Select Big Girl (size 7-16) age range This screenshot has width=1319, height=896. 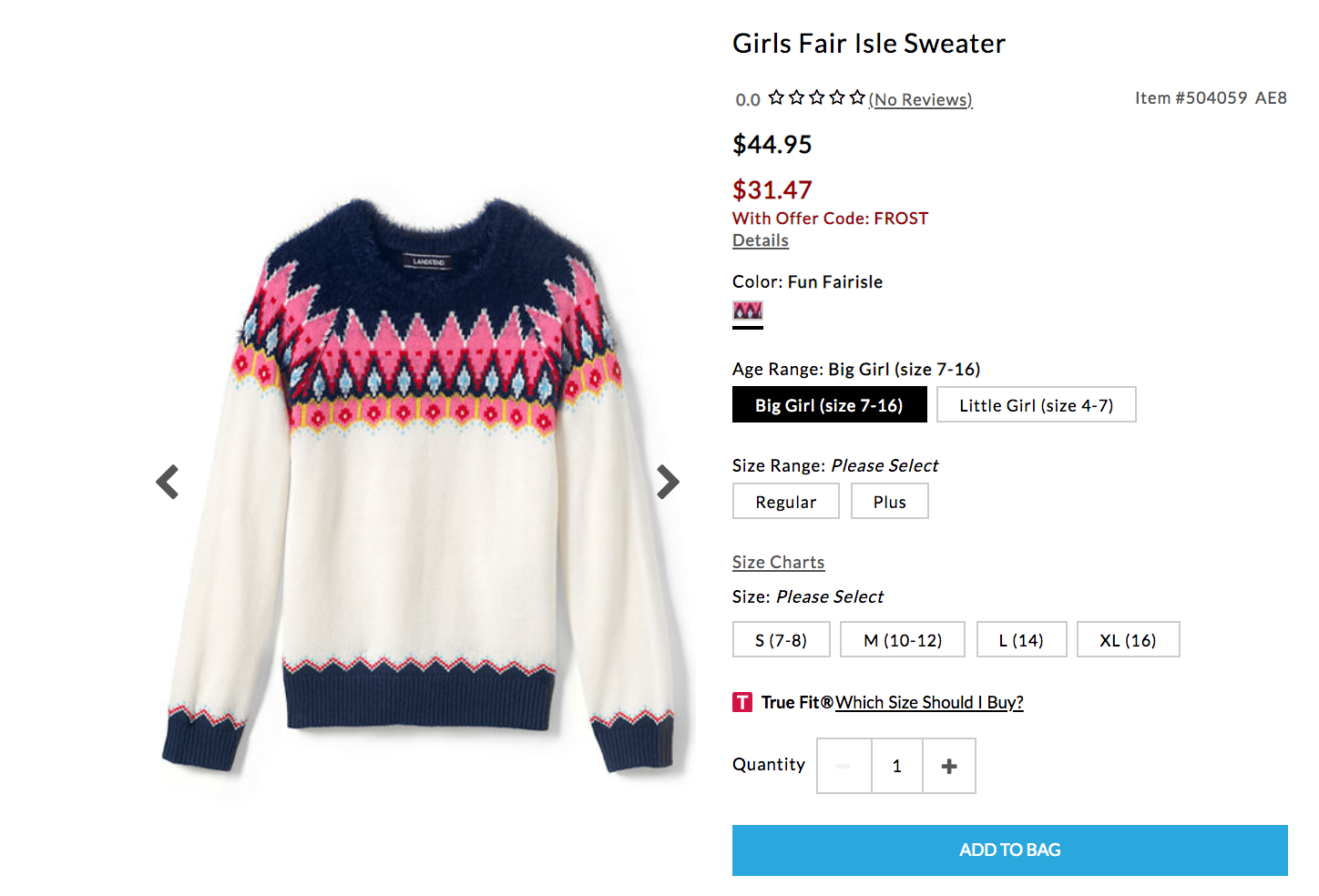click(x=829, y=405)
